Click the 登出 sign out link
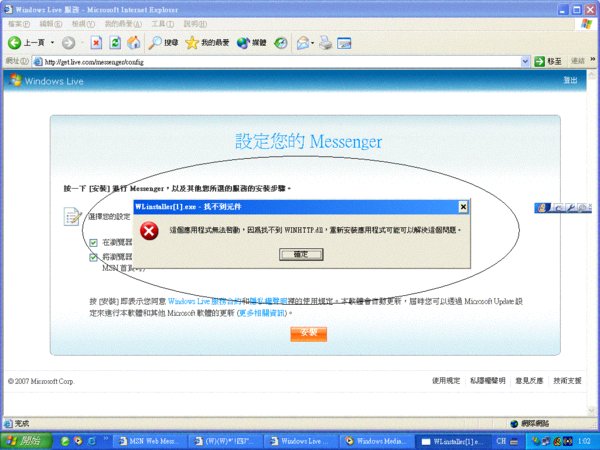This screenshot has width=600, height=450. pos(570,80)
